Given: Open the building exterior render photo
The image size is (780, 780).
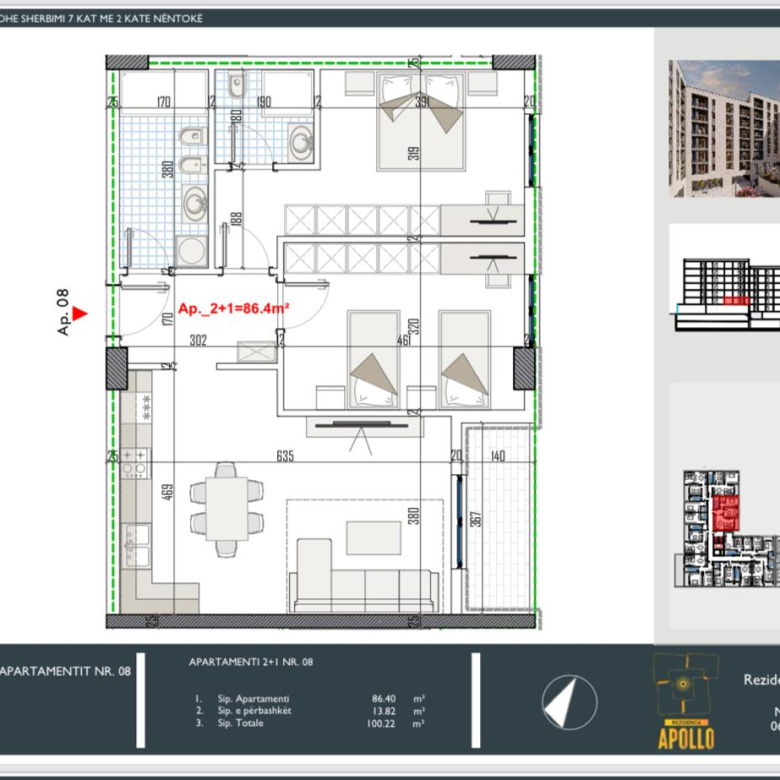Looking at the screenshot, I should coord(724,129).
